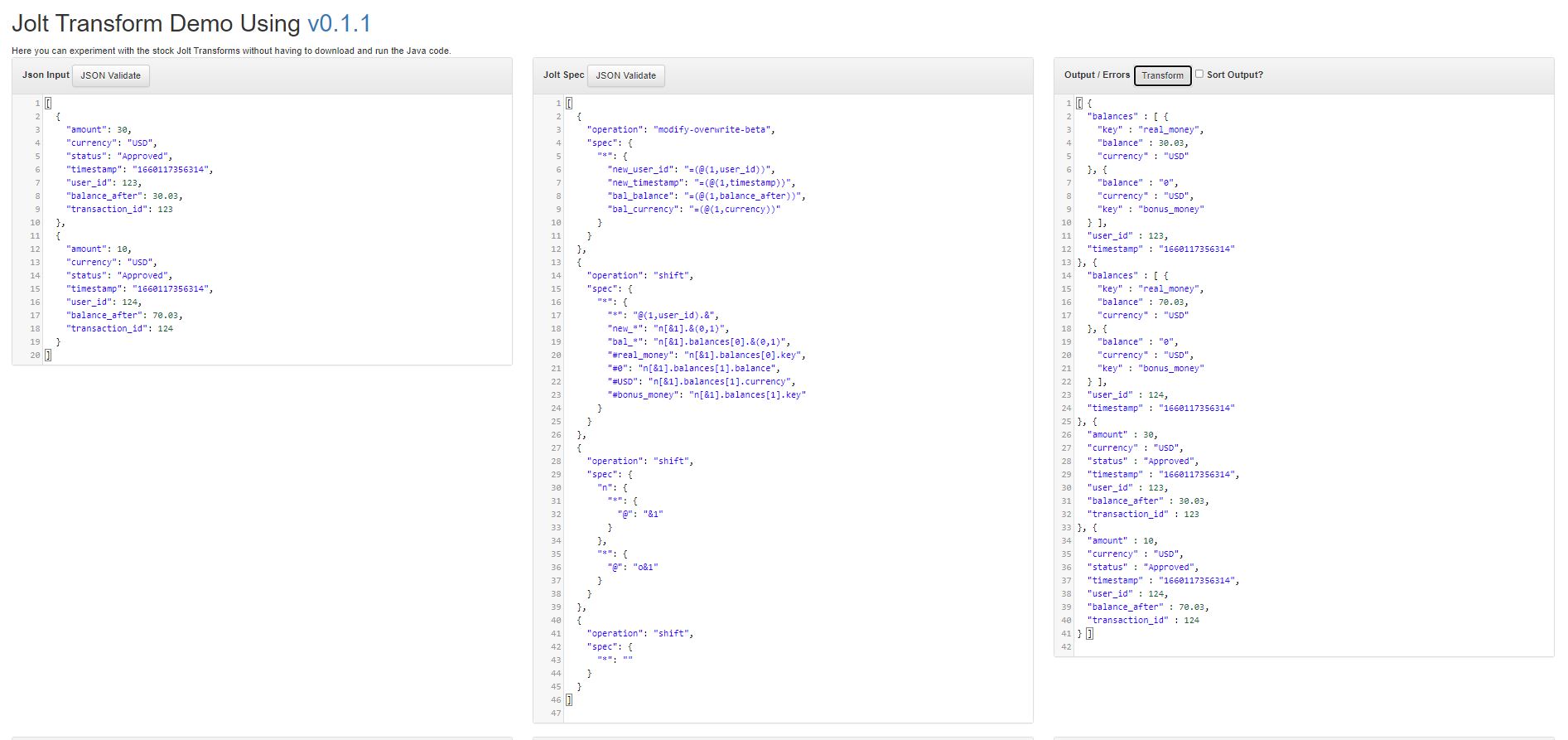Screen dimensions: 1568x740
Task: Click the "@": "&1" line in Jolt Spec
Action: pos(640,514)
